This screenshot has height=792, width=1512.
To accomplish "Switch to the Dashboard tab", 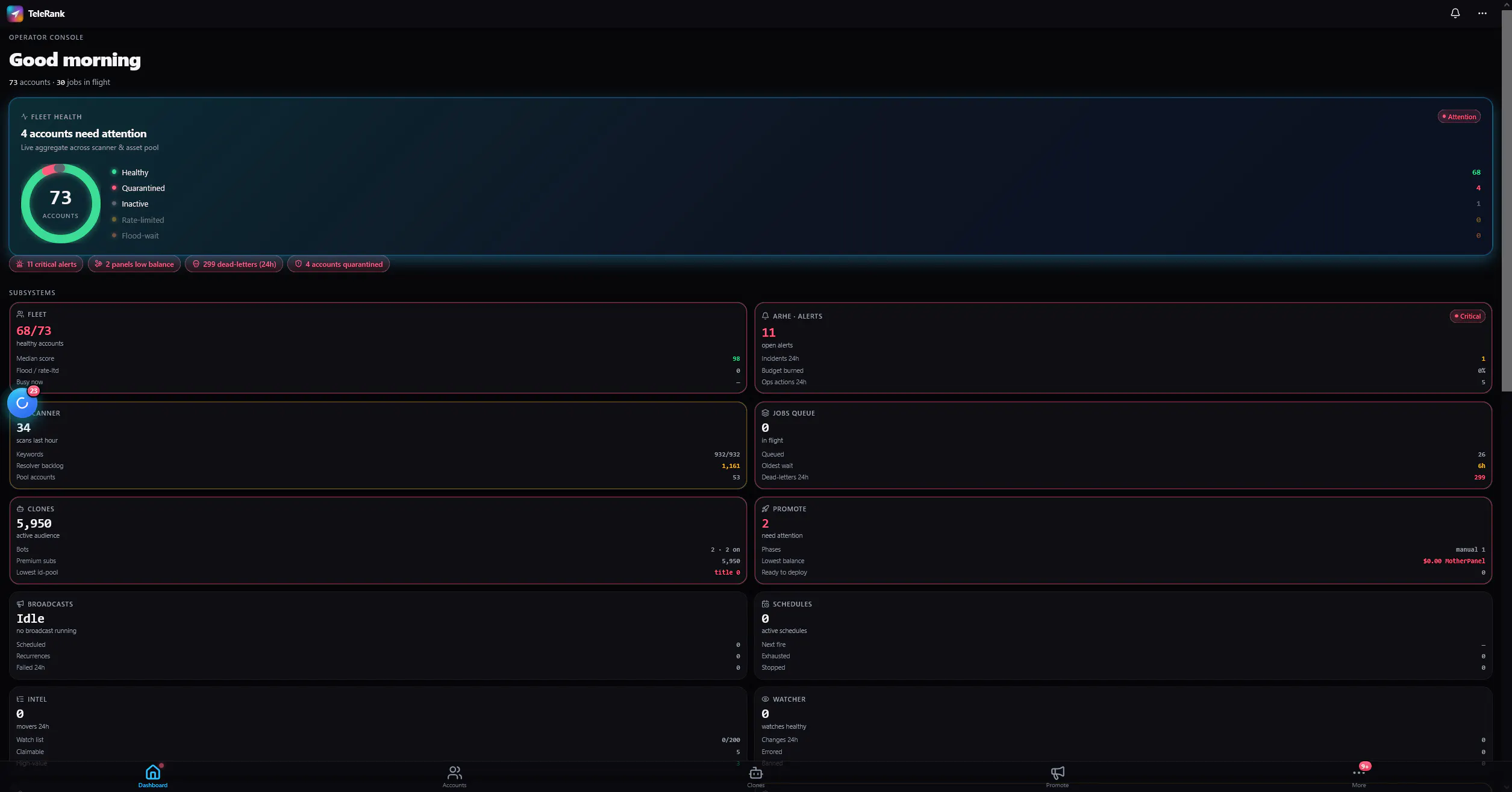I will pos(153,776).
